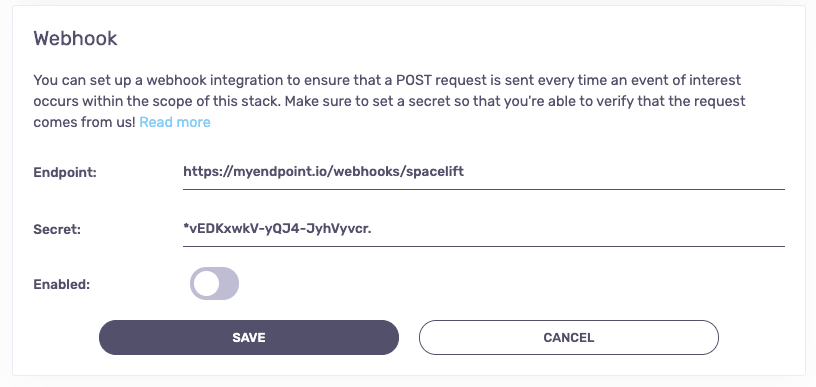Click the asterisk at start of the secret value
This screenshot has height=387, width=816.
(186, 227)
